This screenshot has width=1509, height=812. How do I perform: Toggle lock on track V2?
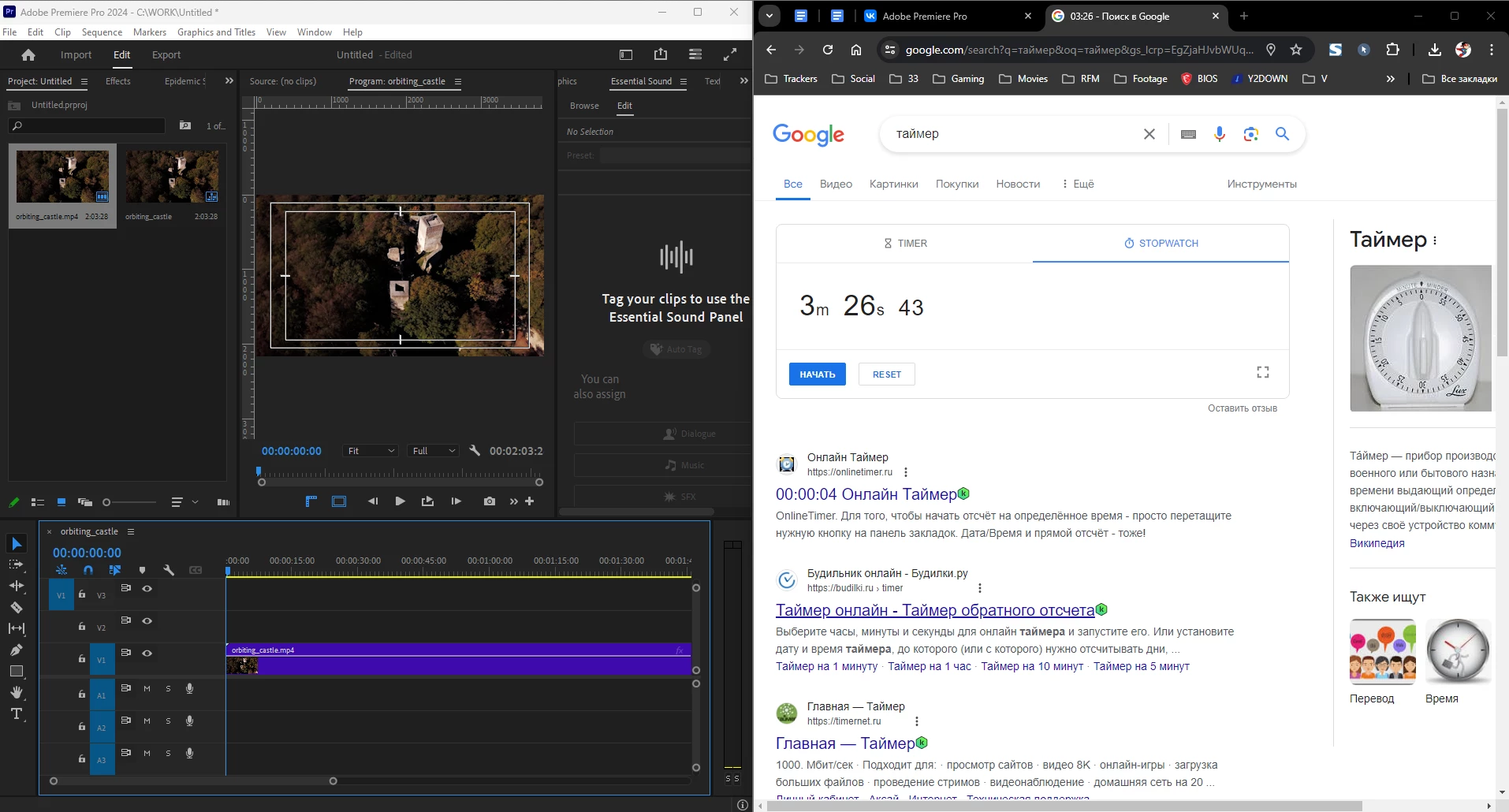82,627
